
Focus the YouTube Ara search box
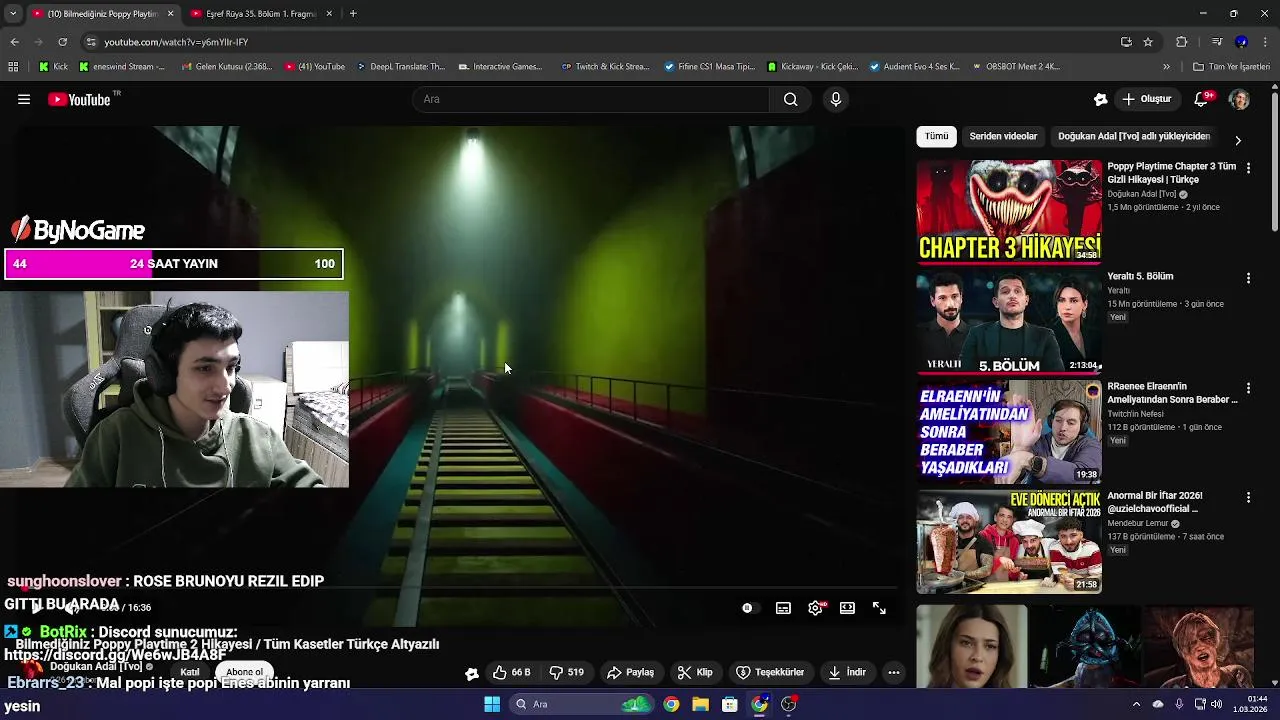(x=591, y=99)
